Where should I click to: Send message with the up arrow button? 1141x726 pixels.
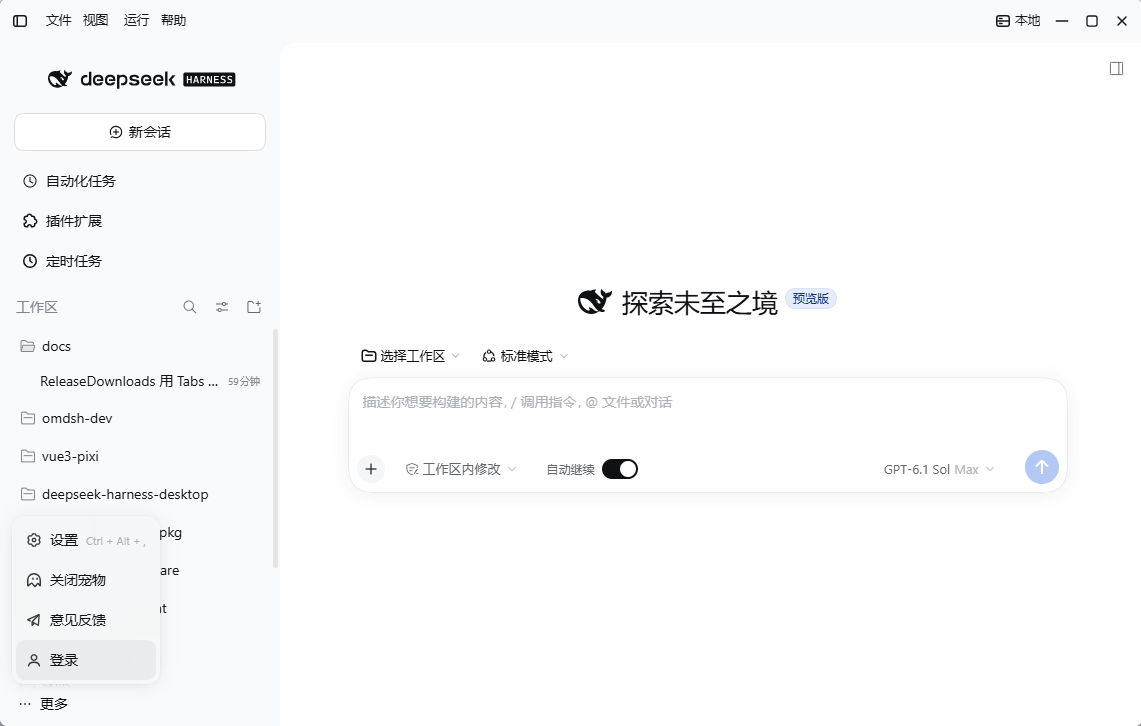pos(1041,467)
